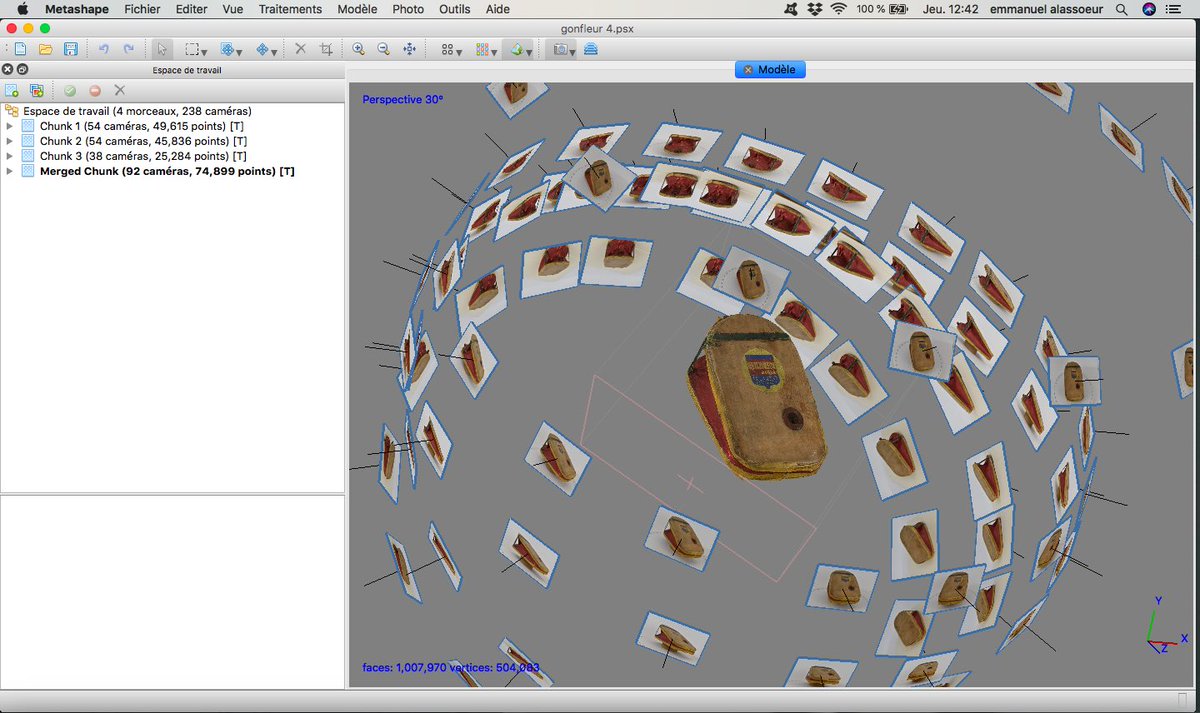This screenshot has width=1200, height=713.
Task: Expand the Merged Chunk tree node
Action: click(10, 171)
